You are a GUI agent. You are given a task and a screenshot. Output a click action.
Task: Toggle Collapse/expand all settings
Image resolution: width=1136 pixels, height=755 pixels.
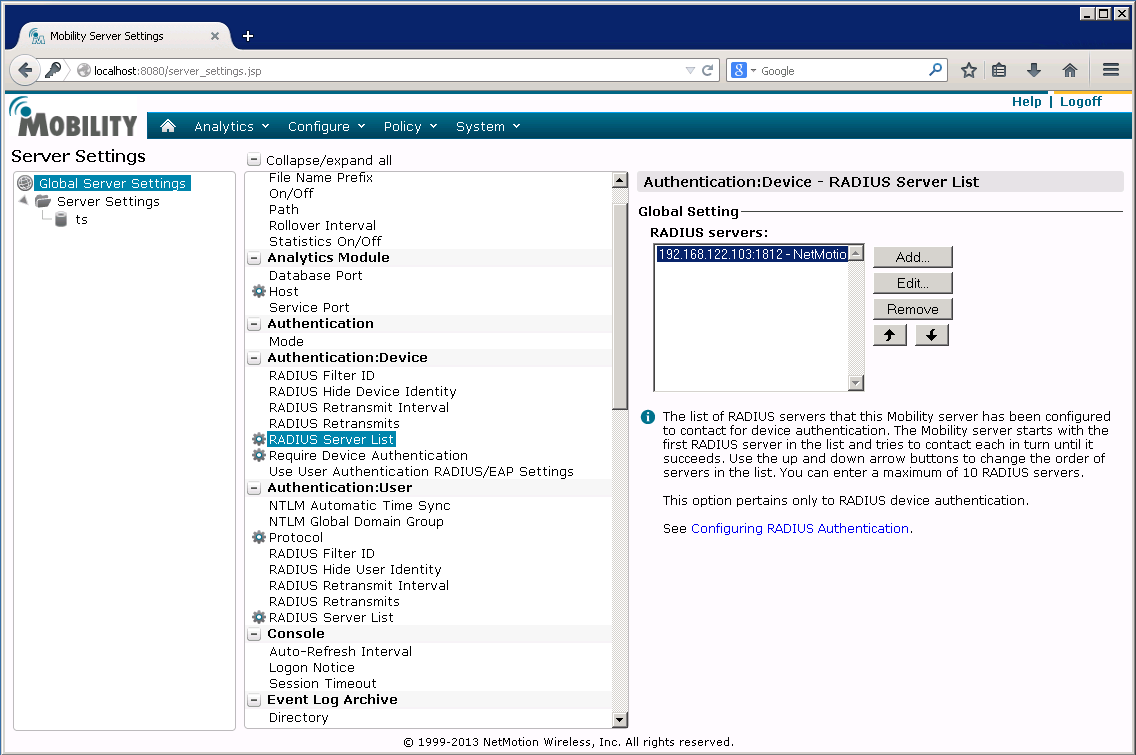coord(254,160)
